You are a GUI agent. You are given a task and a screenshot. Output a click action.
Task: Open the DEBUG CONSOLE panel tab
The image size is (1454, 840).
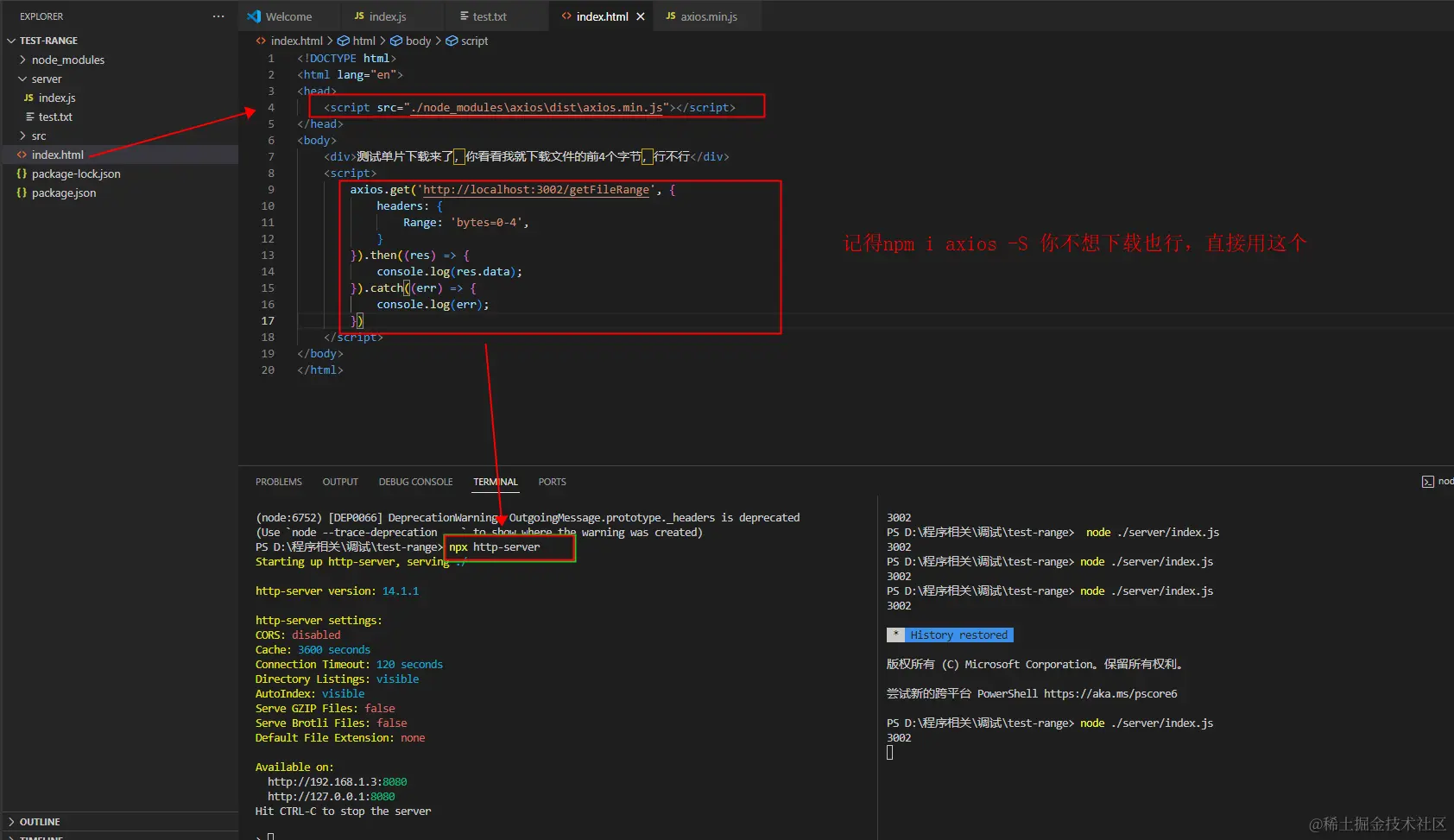tap(415, 482)
